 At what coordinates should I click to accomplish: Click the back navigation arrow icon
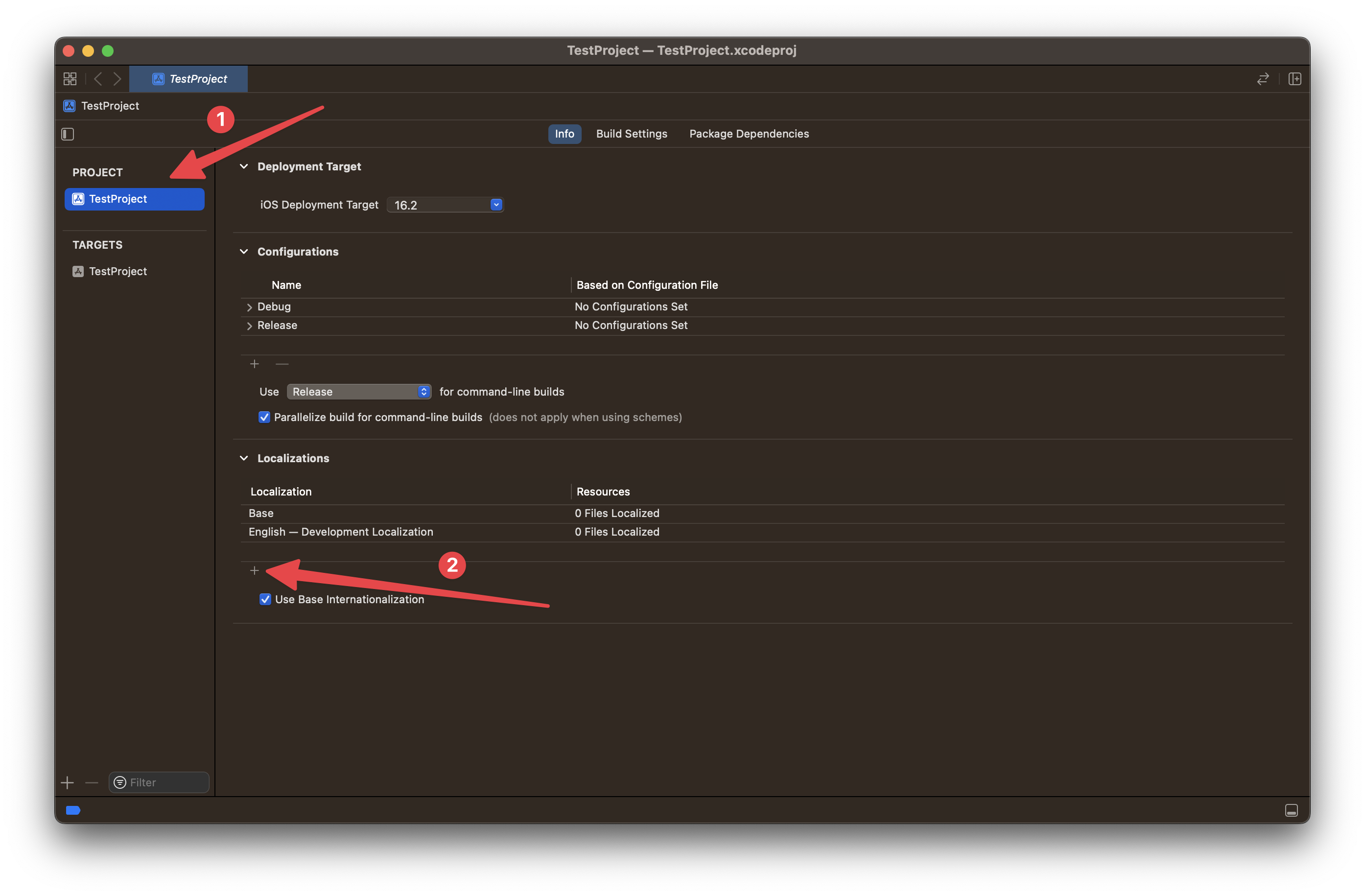97,78
